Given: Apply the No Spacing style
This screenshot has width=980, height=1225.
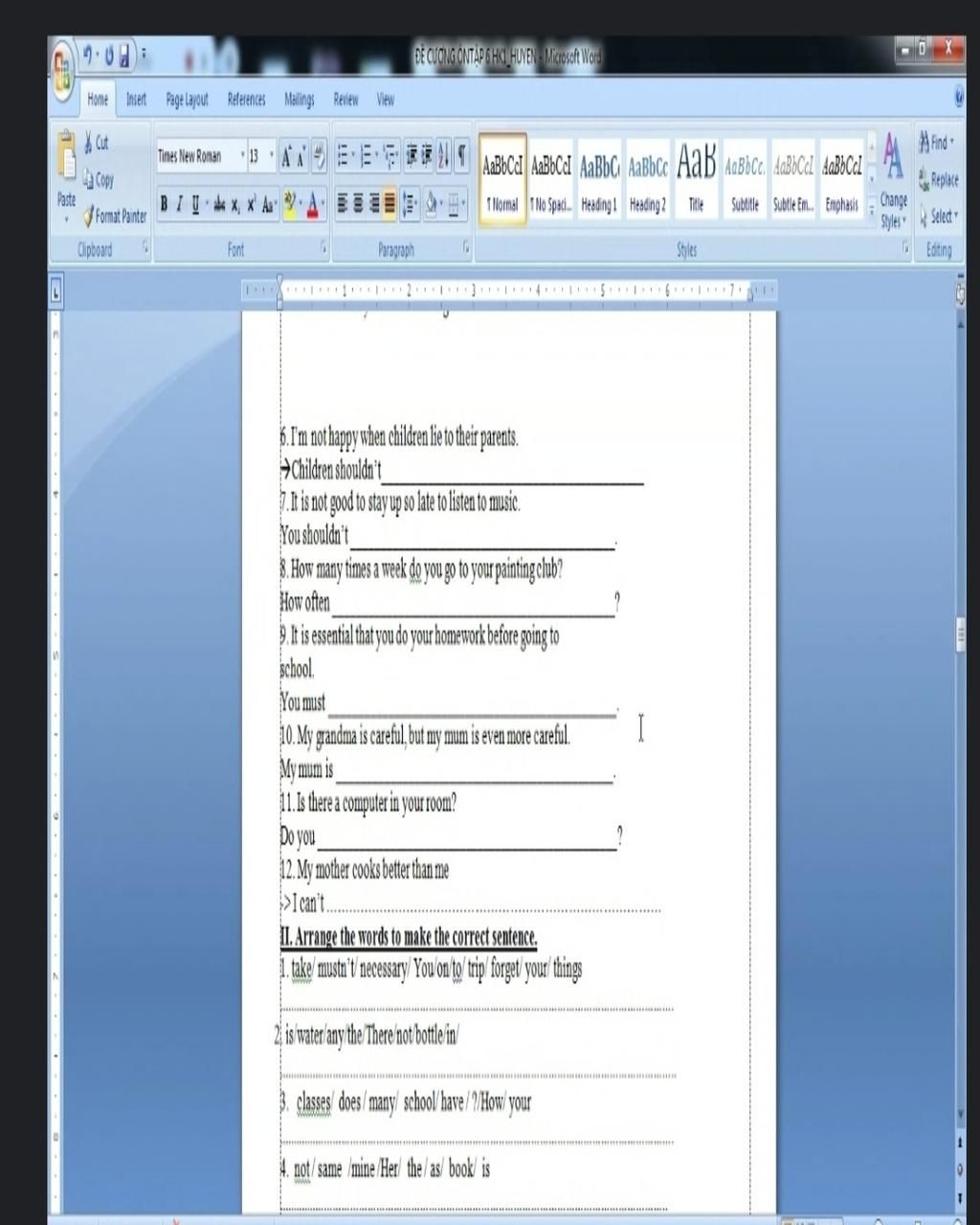Looking at the screenshot, I should coord(551,181).
